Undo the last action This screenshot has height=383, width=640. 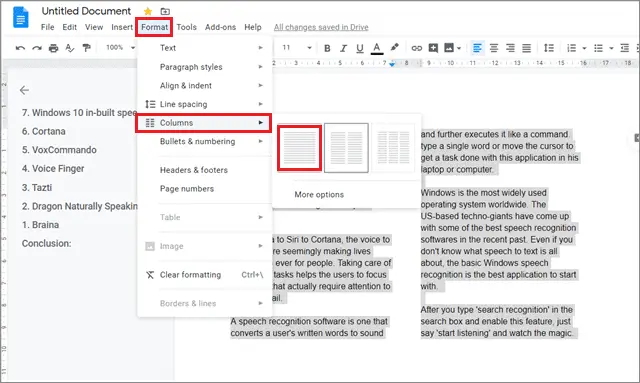pyautogui.click(x=20, y=48)
